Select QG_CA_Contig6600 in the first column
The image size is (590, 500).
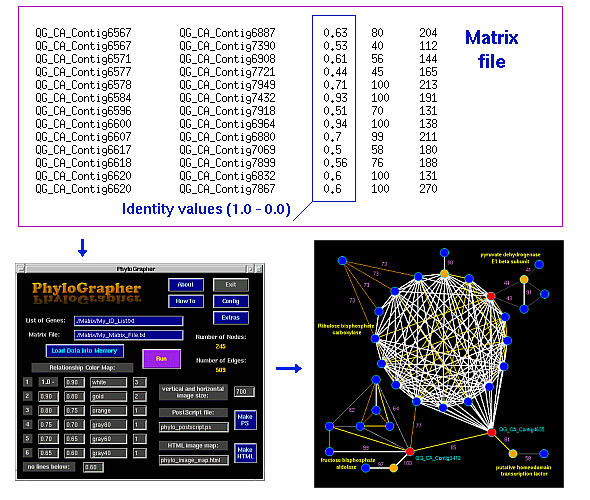tap(83, 124)
